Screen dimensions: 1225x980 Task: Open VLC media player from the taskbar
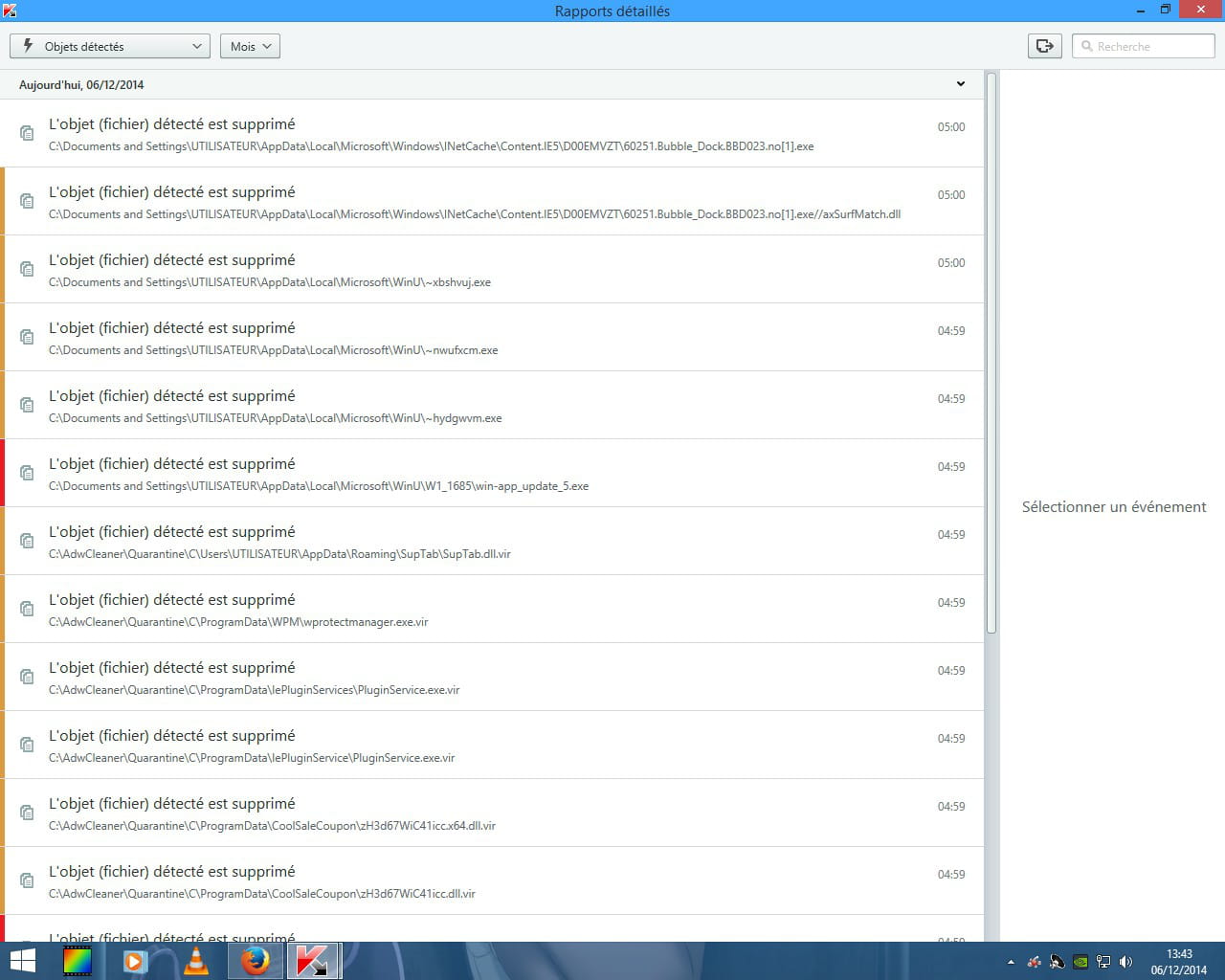195,961
